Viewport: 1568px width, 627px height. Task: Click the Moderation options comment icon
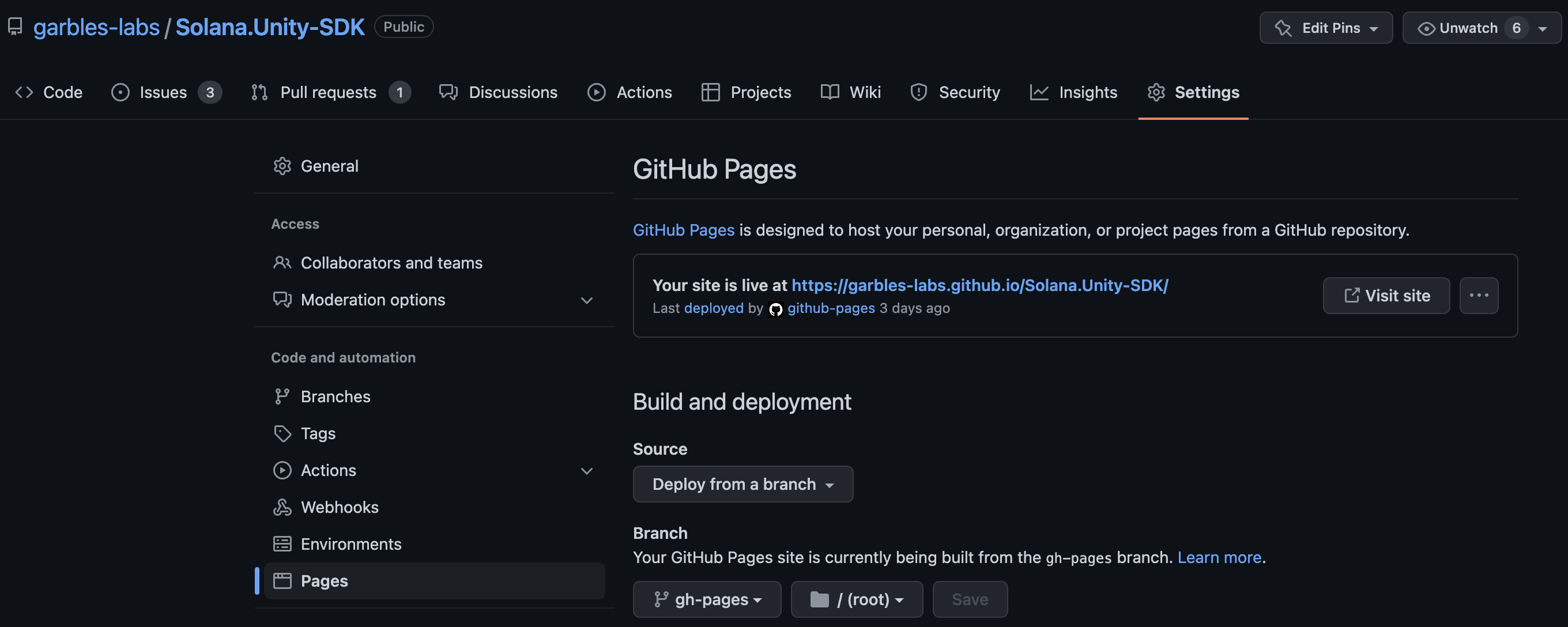point(282,300)
